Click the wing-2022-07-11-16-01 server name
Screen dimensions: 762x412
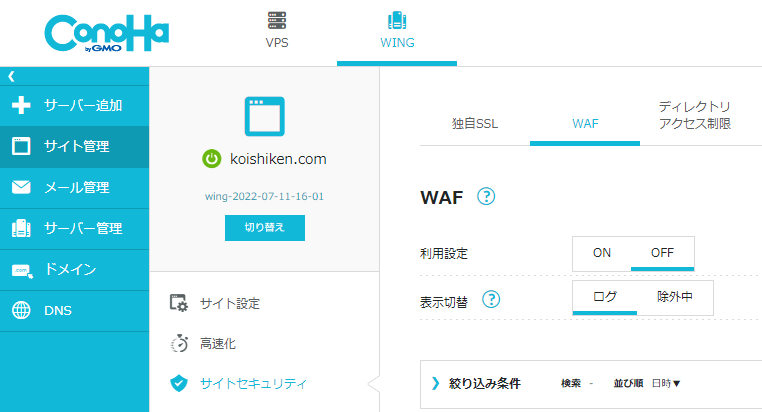[264, 196]
